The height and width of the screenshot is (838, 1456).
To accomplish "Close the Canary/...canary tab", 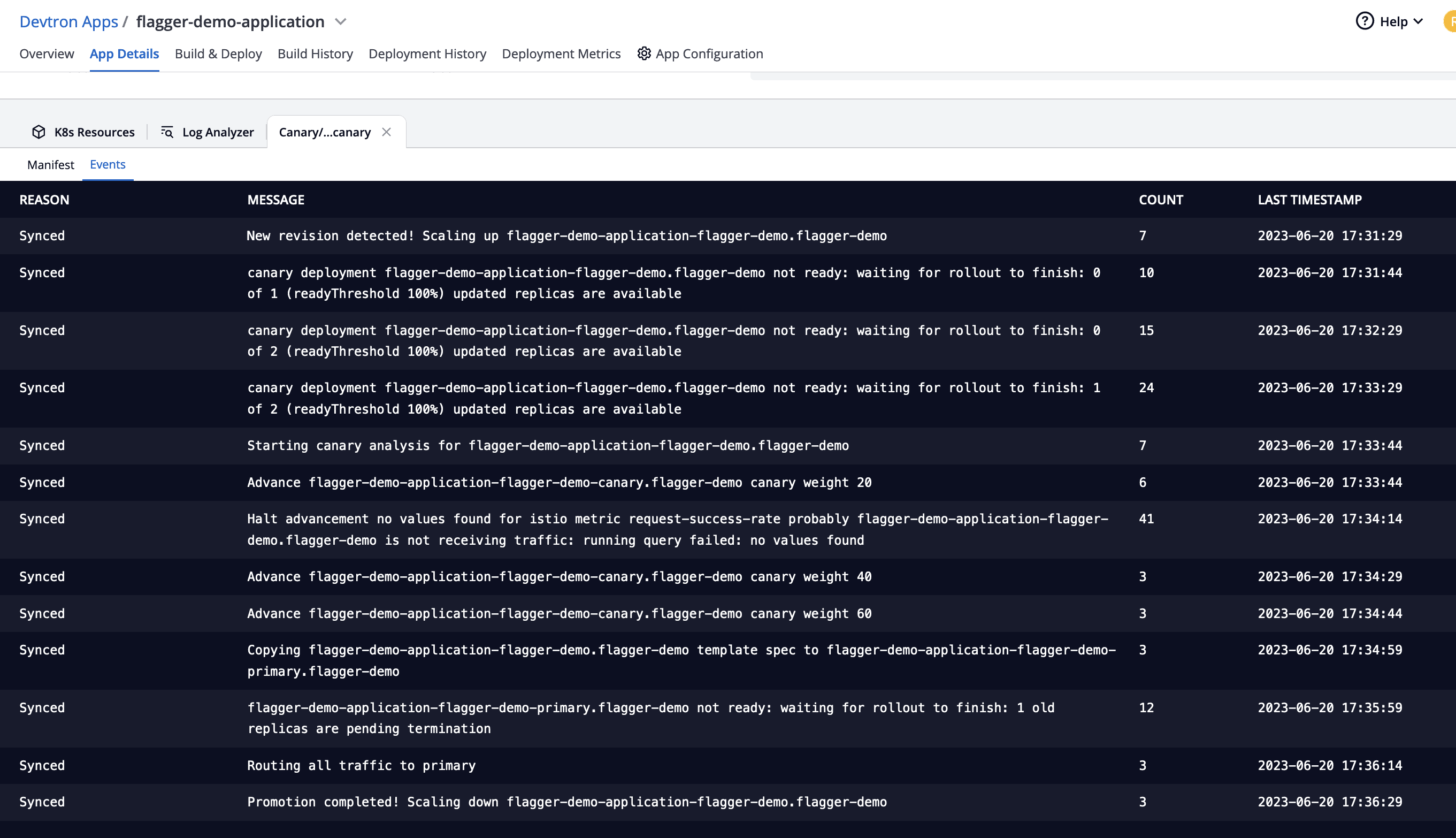I will [x=387, y=132].
